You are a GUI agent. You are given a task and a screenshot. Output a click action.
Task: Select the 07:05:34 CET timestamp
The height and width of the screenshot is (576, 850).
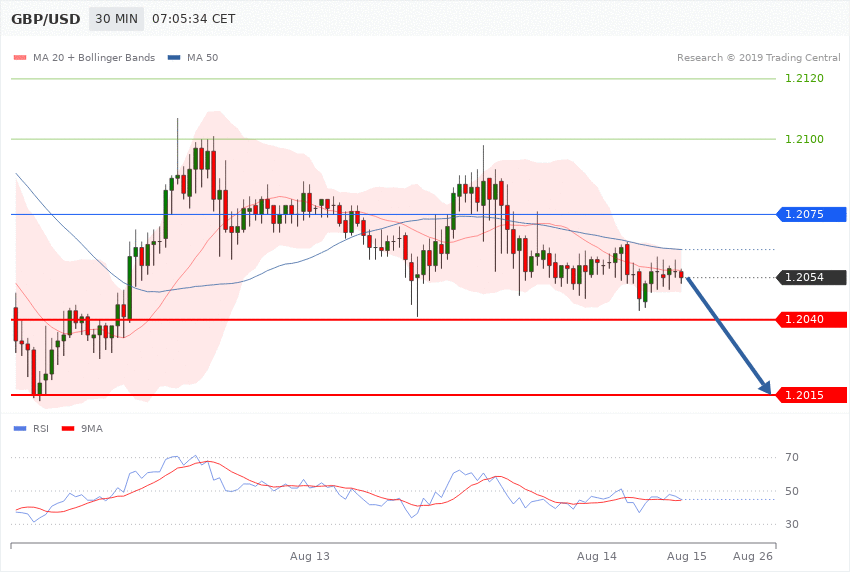[x=194, y=19]
